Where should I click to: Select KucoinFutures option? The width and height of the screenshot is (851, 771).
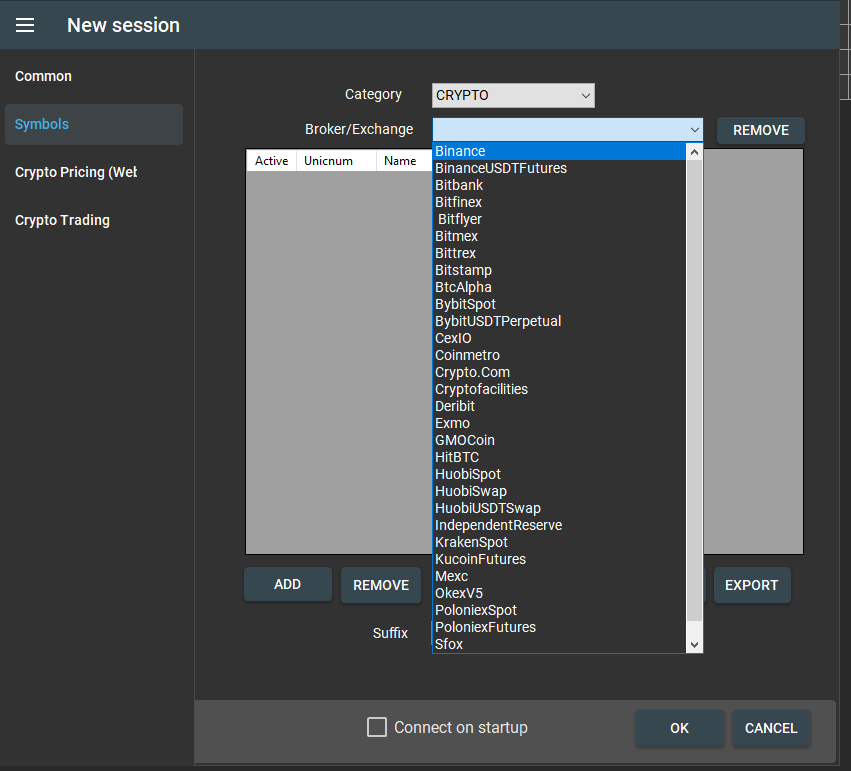point(560,559)
